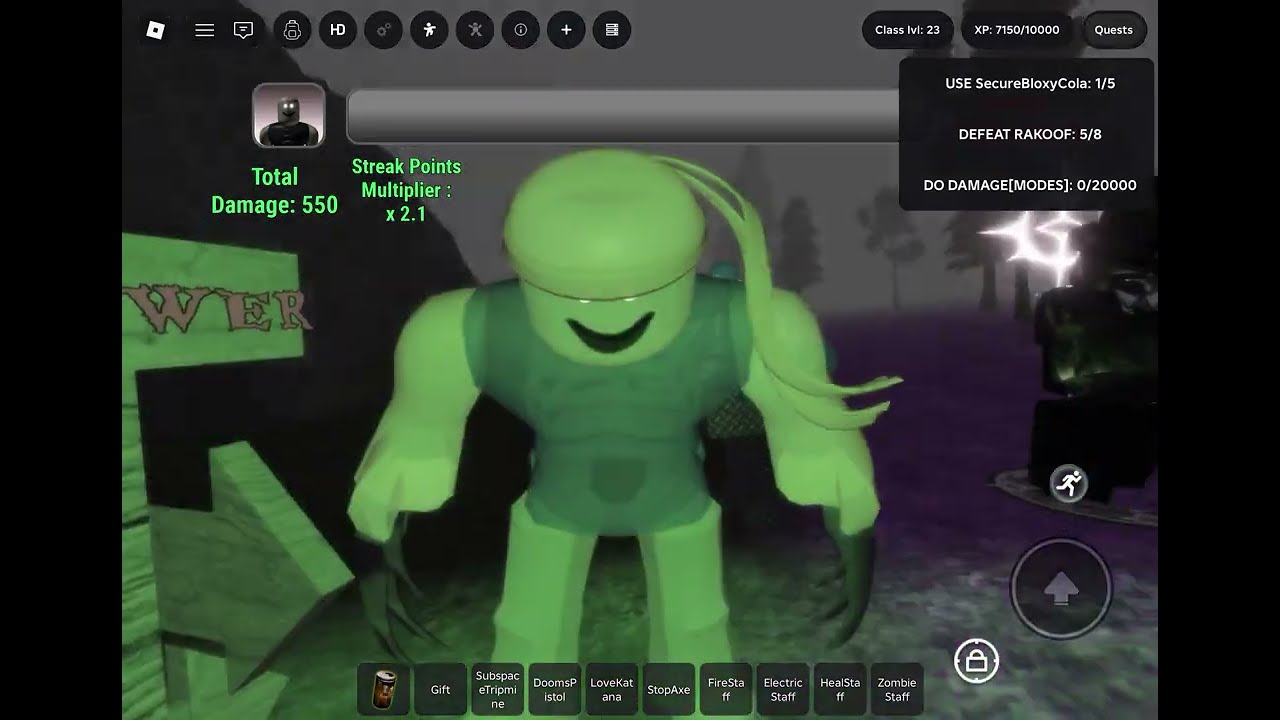Image resolution: width=1280 pixels, height=720 pixels.
Task: Equip the Electric Staff tool
Action: click(783, 689)
